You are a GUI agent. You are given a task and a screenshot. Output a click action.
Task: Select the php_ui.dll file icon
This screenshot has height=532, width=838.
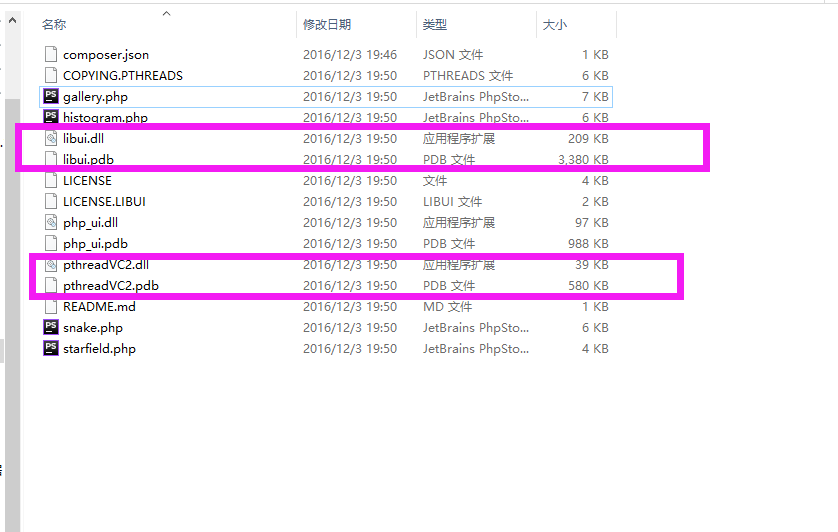[x=51, y=223]
